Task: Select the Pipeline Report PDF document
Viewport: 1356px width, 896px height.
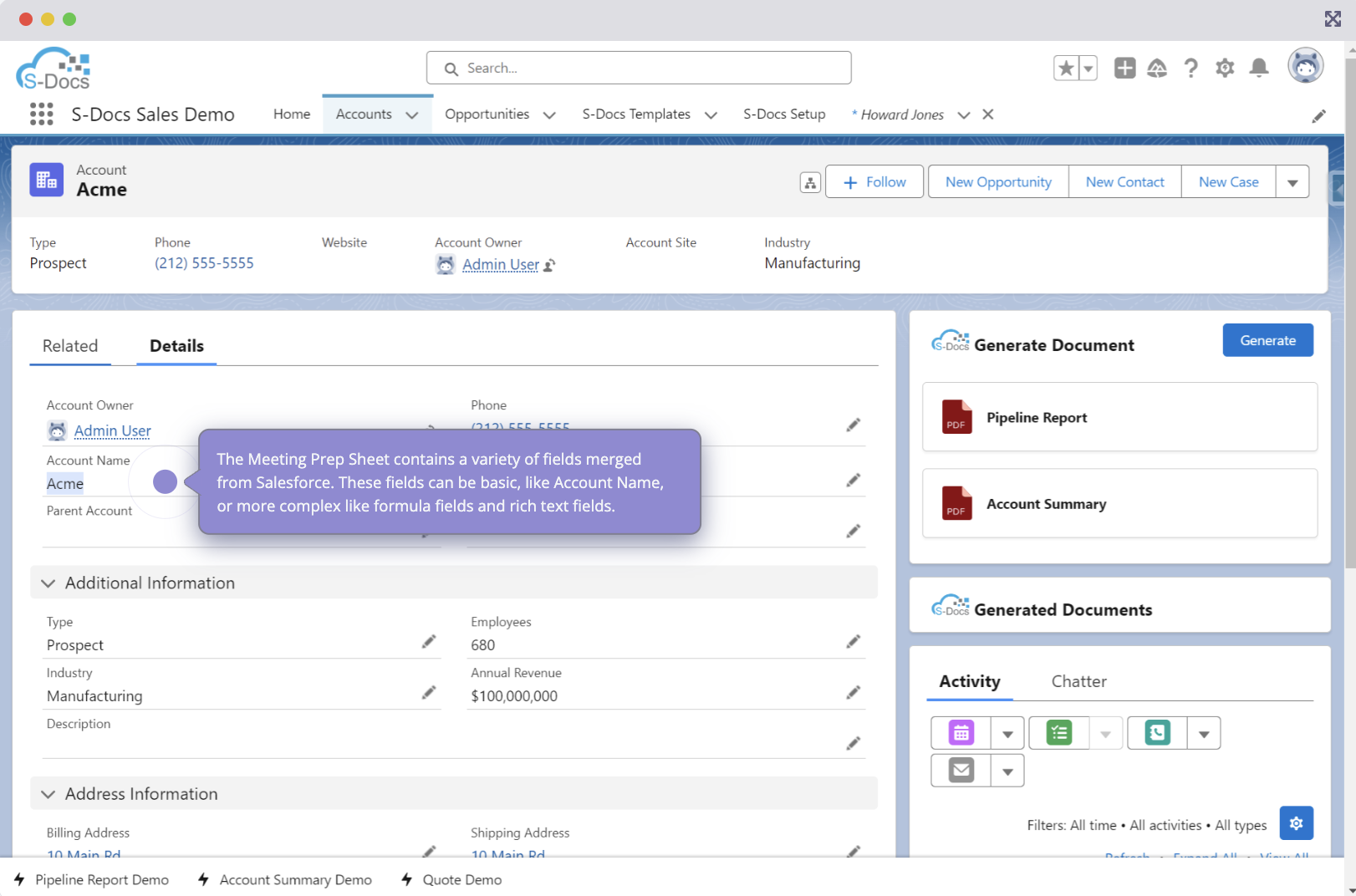Action: tap(1119, 417)
